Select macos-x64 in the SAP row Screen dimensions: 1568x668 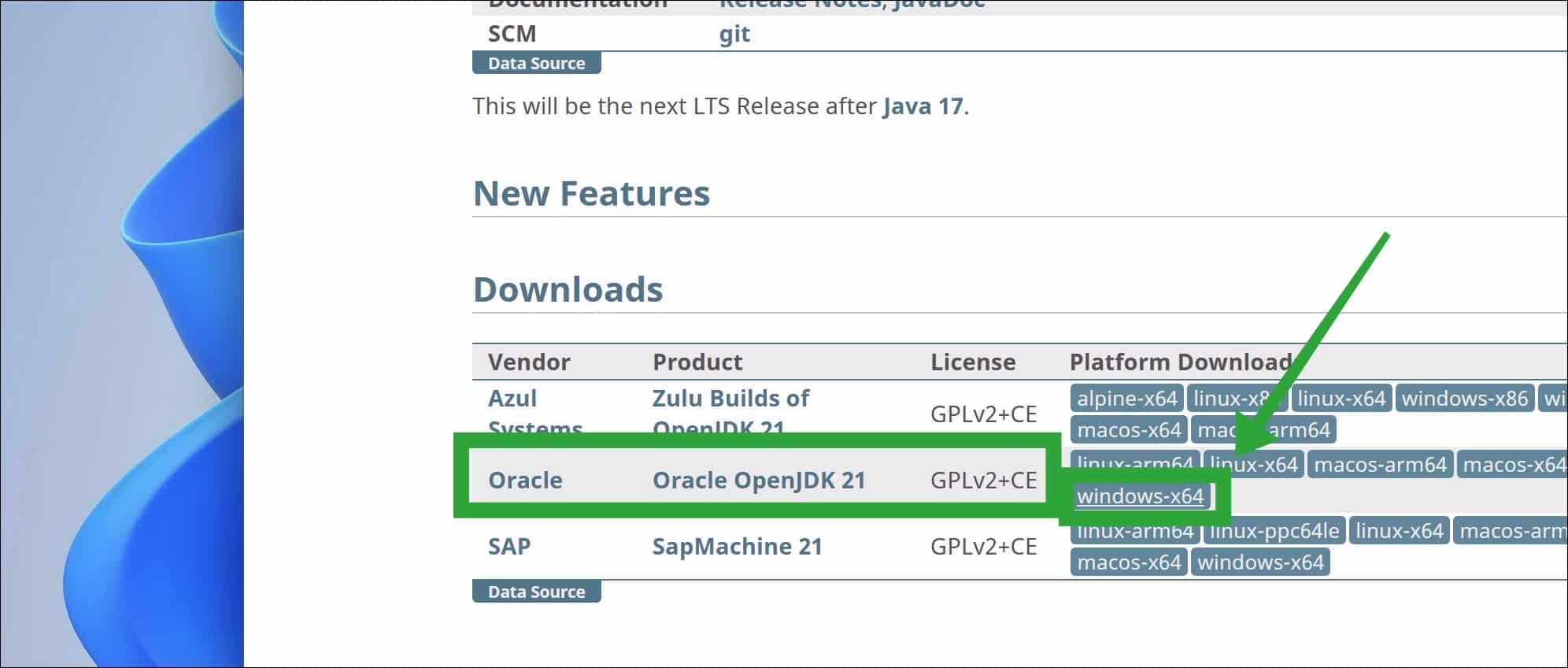coord(1129,562)
